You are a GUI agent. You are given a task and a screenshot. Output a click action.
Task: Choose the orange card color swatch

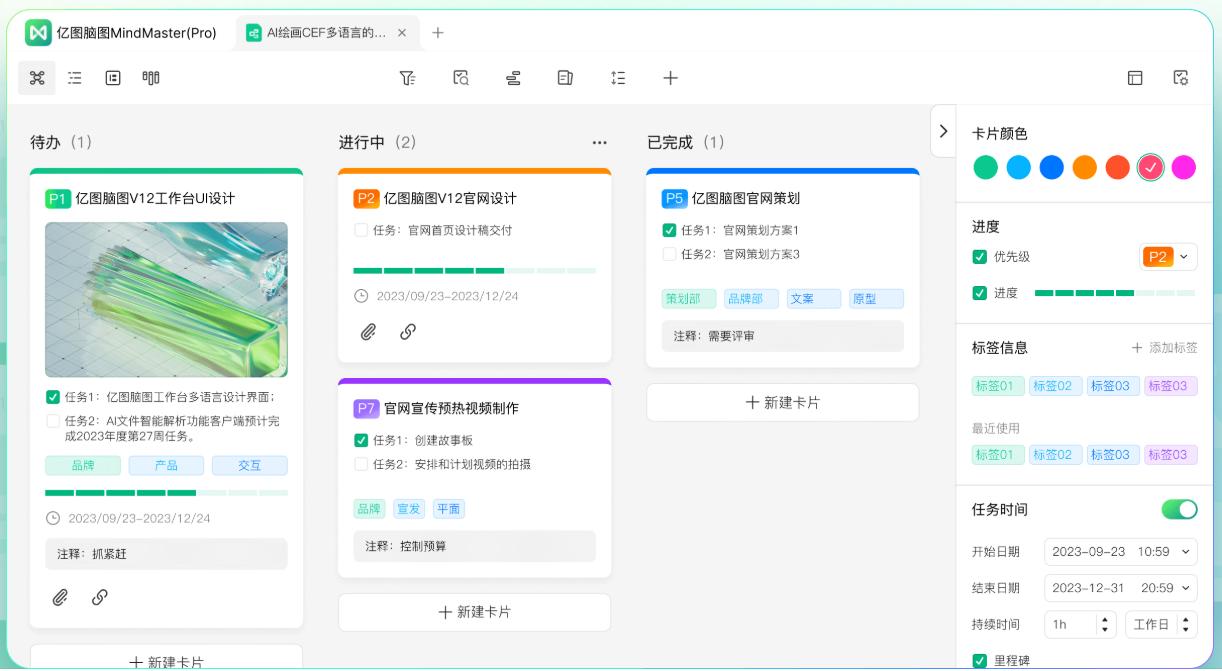(x=1085, y=167)
